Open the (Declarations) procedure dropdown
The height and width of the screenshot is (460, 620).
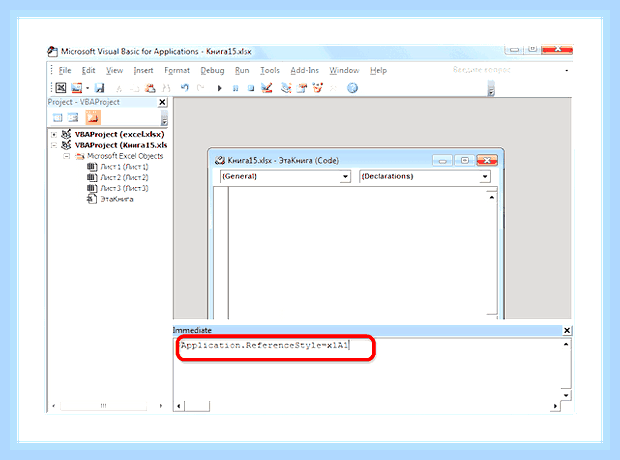point(485,176)
